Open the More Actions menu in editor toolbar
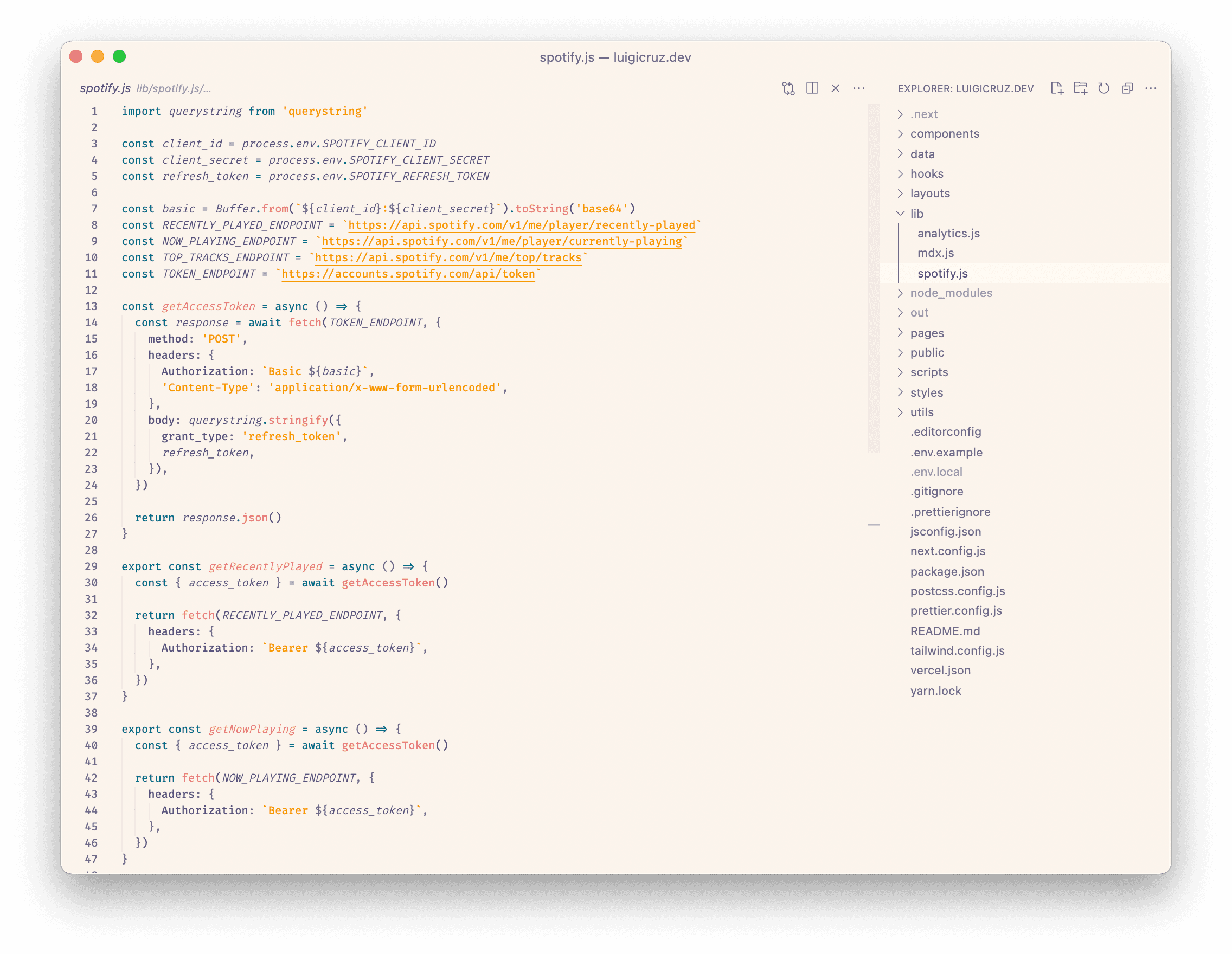This screenshot has height=954, width=1232. 859,88
